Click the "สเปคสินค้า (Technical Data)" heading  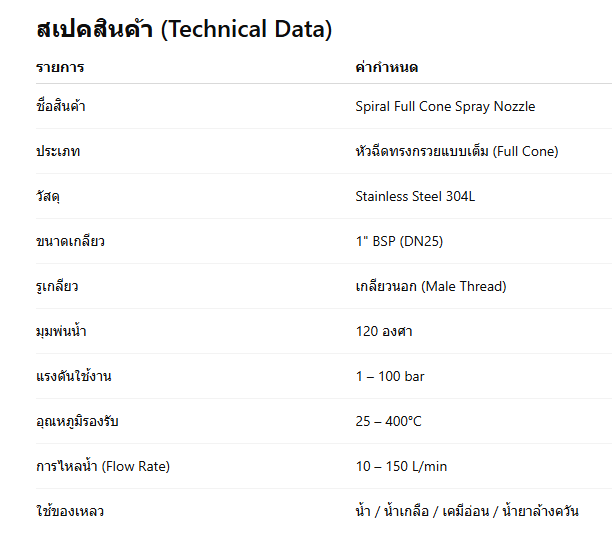pos(183,30)
